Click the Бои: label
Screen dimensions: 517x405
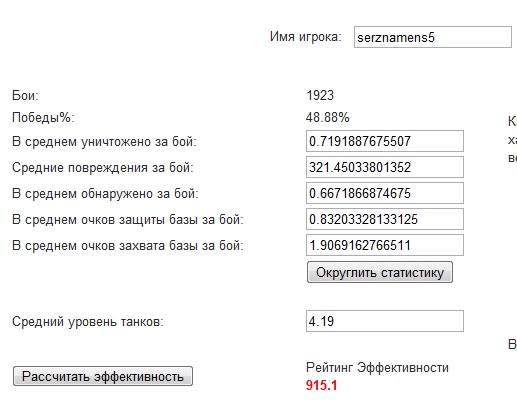[25, 96]
